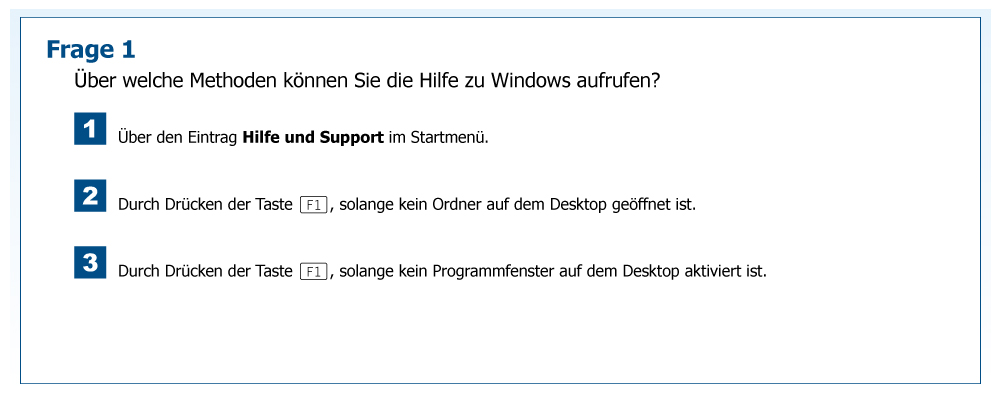Click the "Frage 1" heading
The image size is (1000, 400).
point(90,49)
